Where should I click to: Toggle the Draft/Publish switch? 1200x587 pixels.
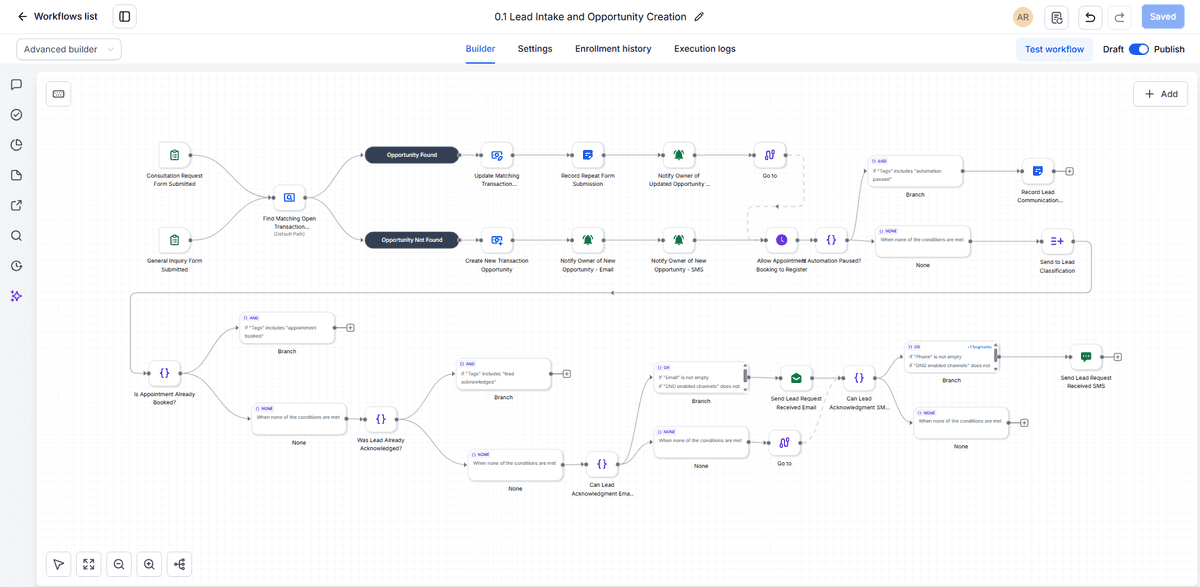1139,49
